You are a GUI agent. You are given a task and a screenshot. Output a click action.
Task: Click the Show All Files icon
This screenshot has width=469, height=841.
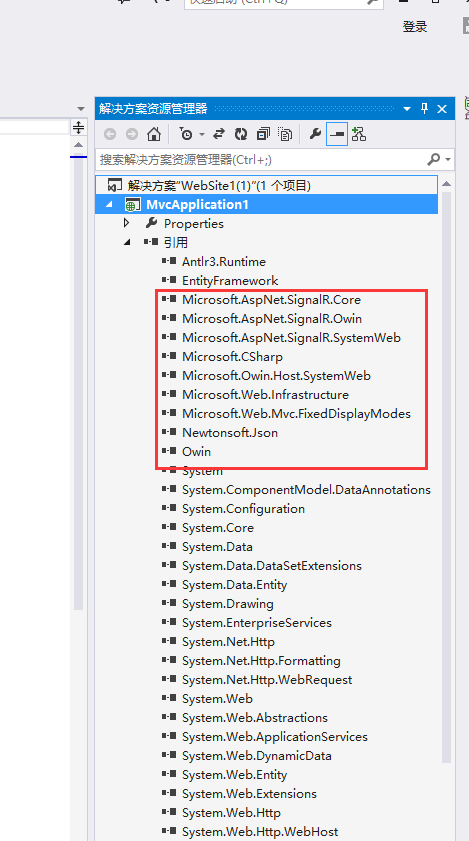[285, 134]
